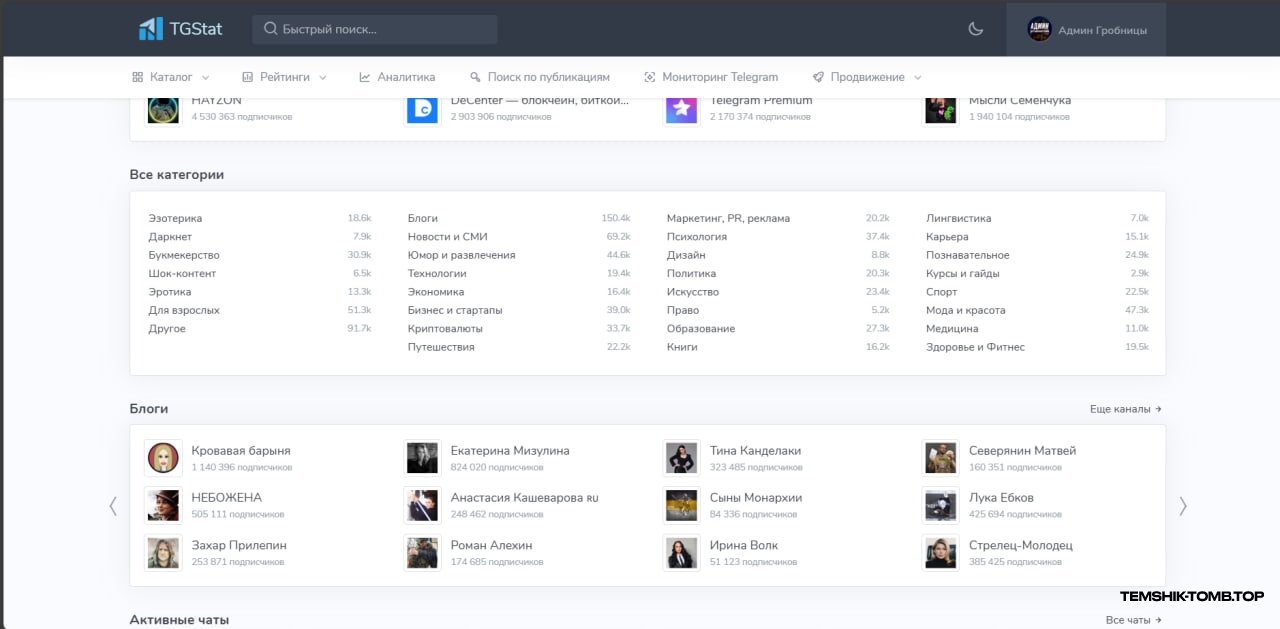The height and width of the screenshot is (629, 1280).
Task: Click the magnifier icon in quick search
Action: pos(270,29)
